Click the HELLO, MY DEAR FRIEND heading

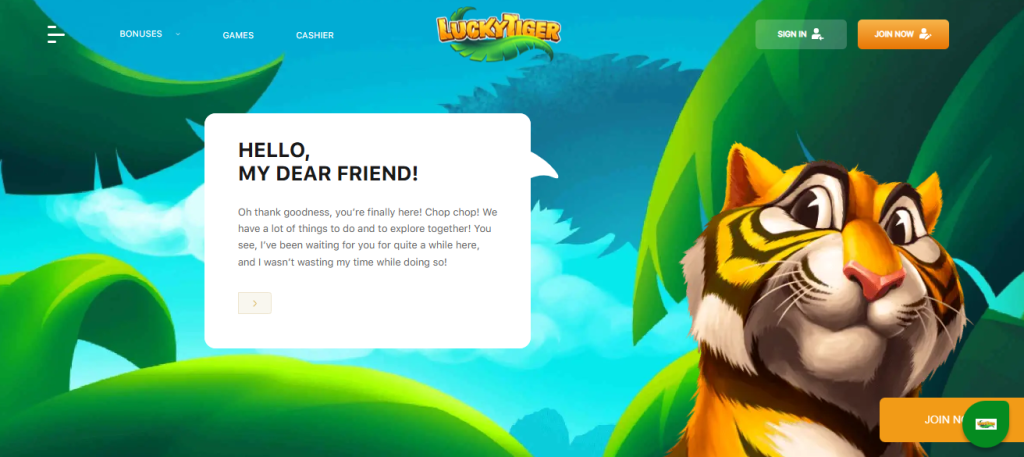tap(328, 162)
